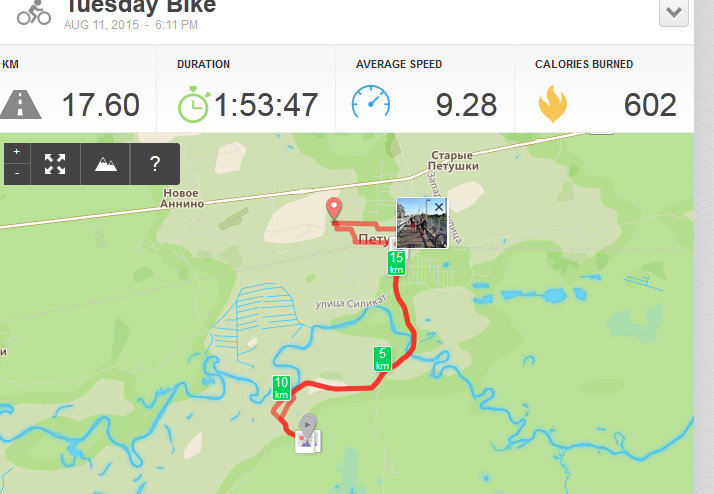Zoom out the map with minus button
The height and width of the screenshot is (494, 714).
17,174
